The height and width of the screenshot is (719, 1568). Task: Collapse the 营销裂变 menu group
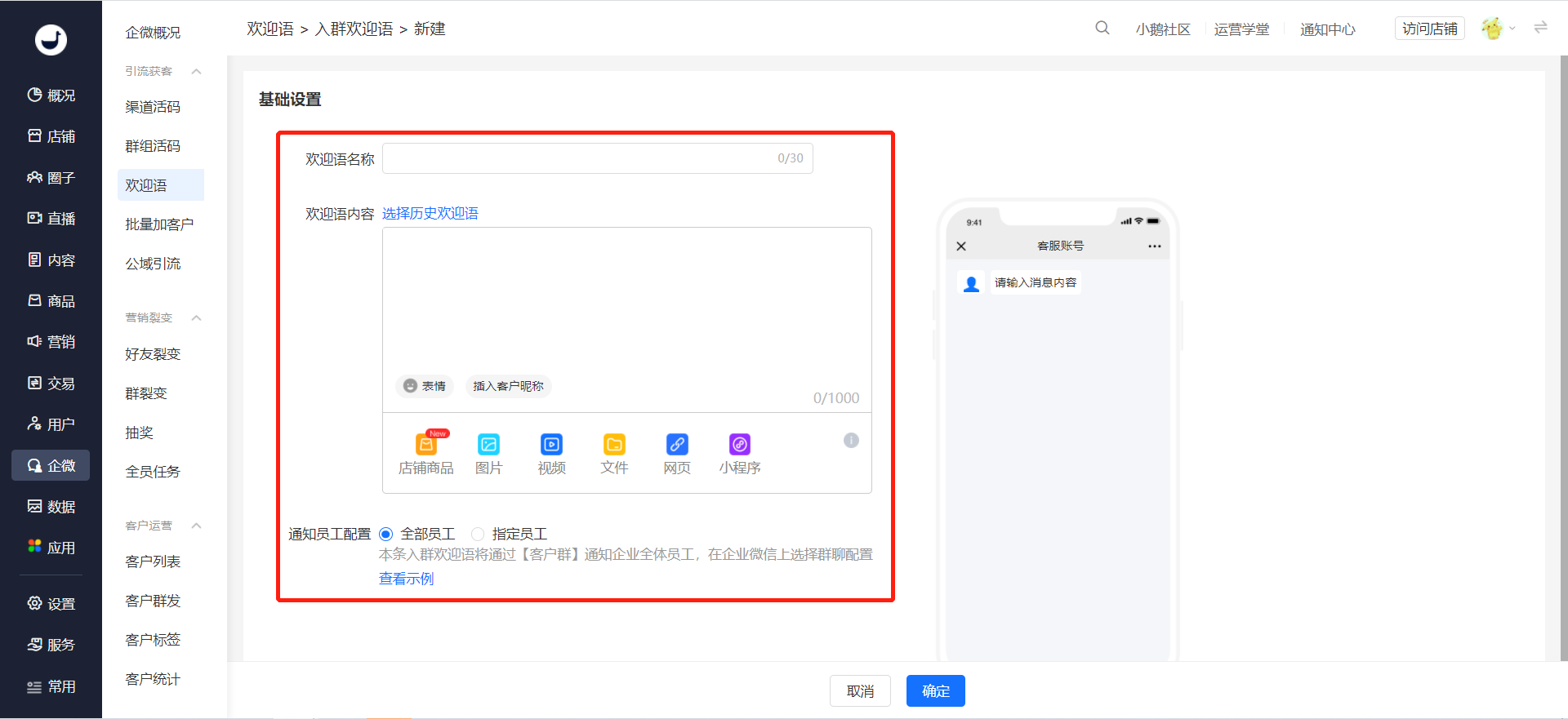[x=197, y=318]
